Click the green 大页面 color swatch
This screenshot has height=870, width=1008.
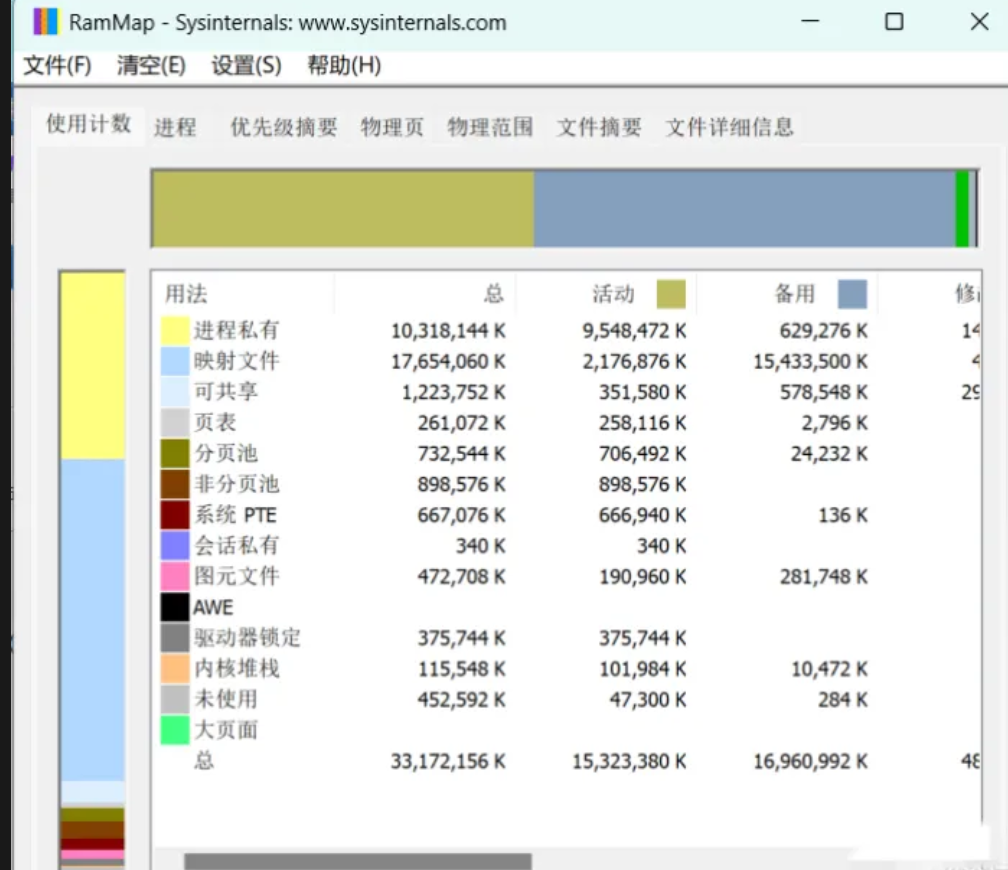174,730
